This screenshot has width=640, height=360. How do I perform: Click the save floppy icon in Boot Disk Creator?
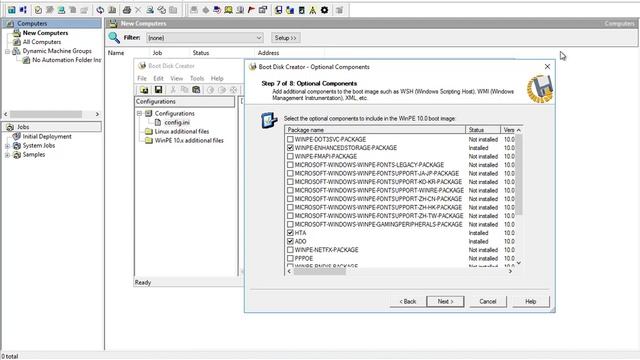tap(158, 89)
